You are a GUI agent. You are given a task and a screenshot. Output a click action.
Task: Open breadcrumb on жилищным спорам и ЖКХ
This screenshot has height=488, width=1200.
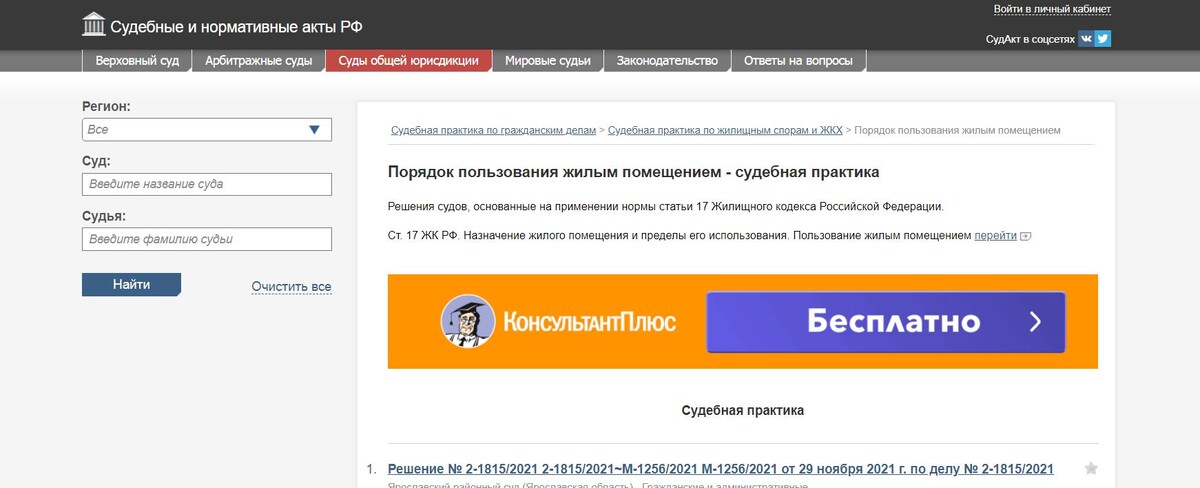pos(725,130)
